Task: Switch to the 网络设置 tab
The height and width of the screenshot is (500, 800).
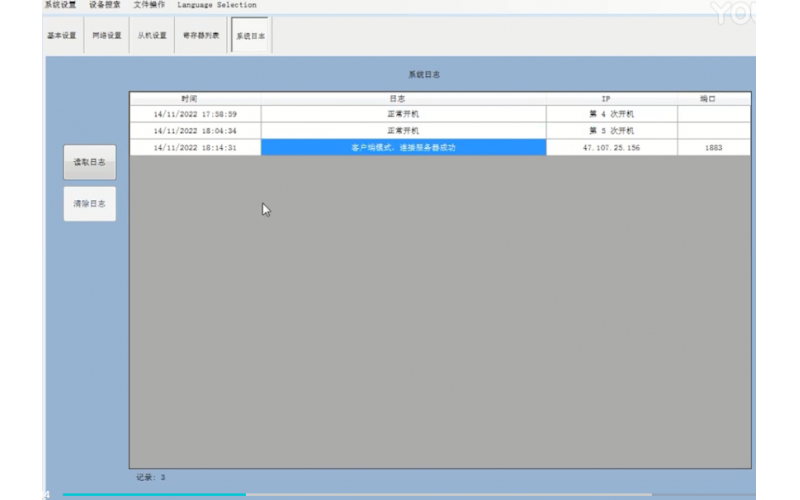Action: click(107, 36)
